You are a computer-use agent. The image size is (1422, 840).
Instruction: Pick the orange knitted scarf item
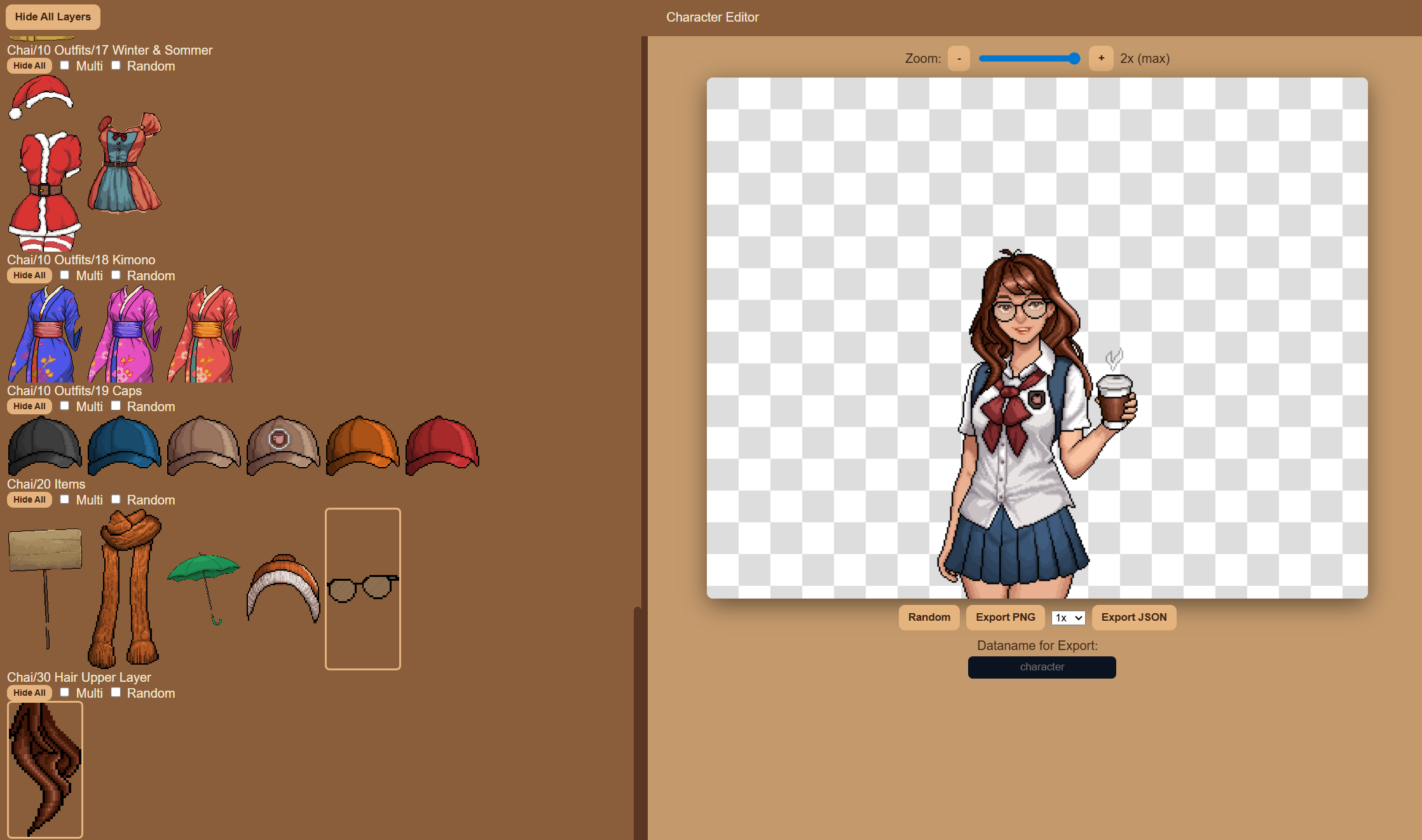pos(125,588)
